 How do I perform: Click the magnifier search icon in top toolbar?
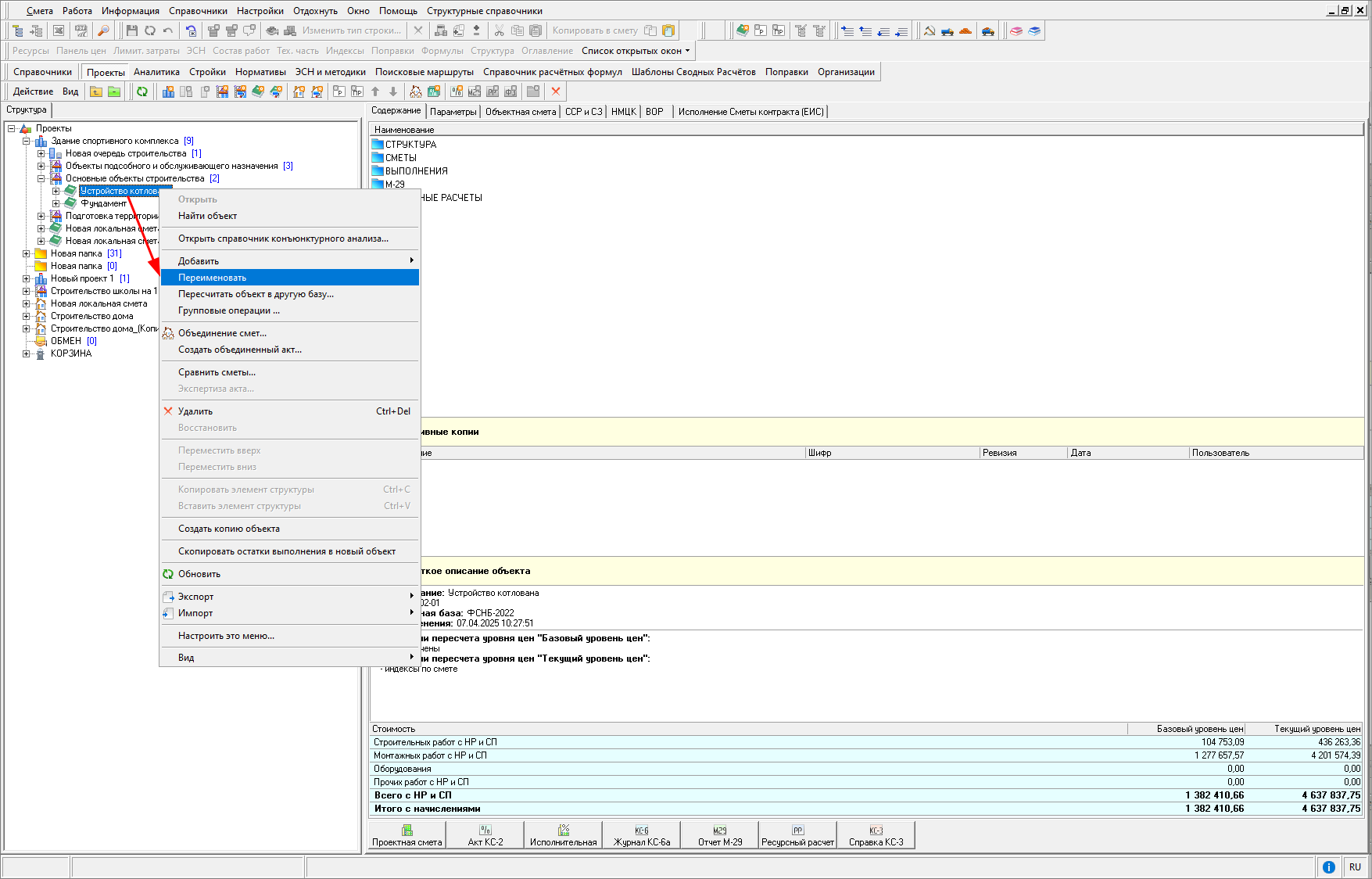103,30
